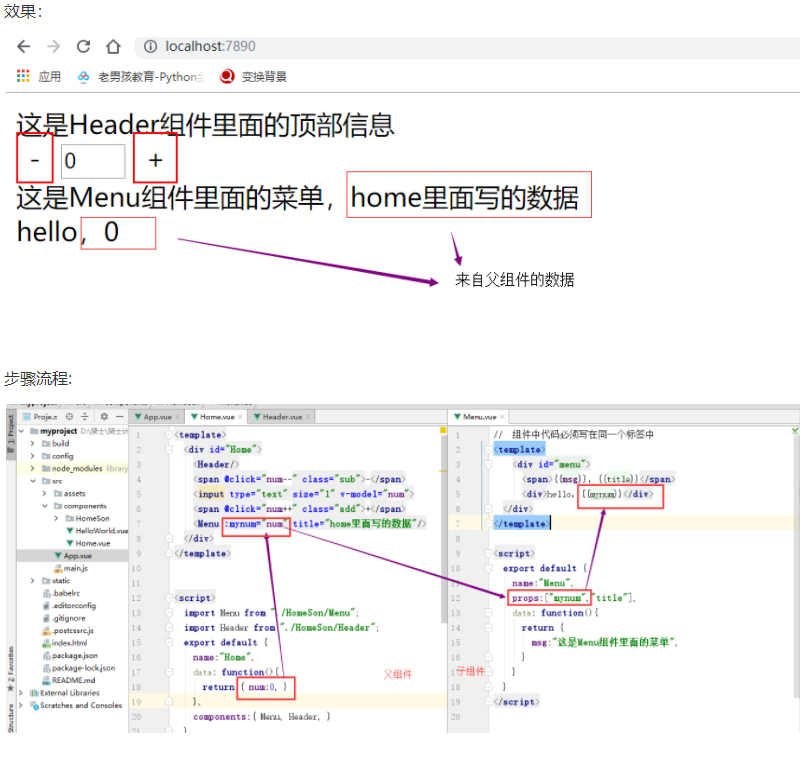Expand the node_modules folder
This screenshot has height=773, width=810.
point(33,469)
